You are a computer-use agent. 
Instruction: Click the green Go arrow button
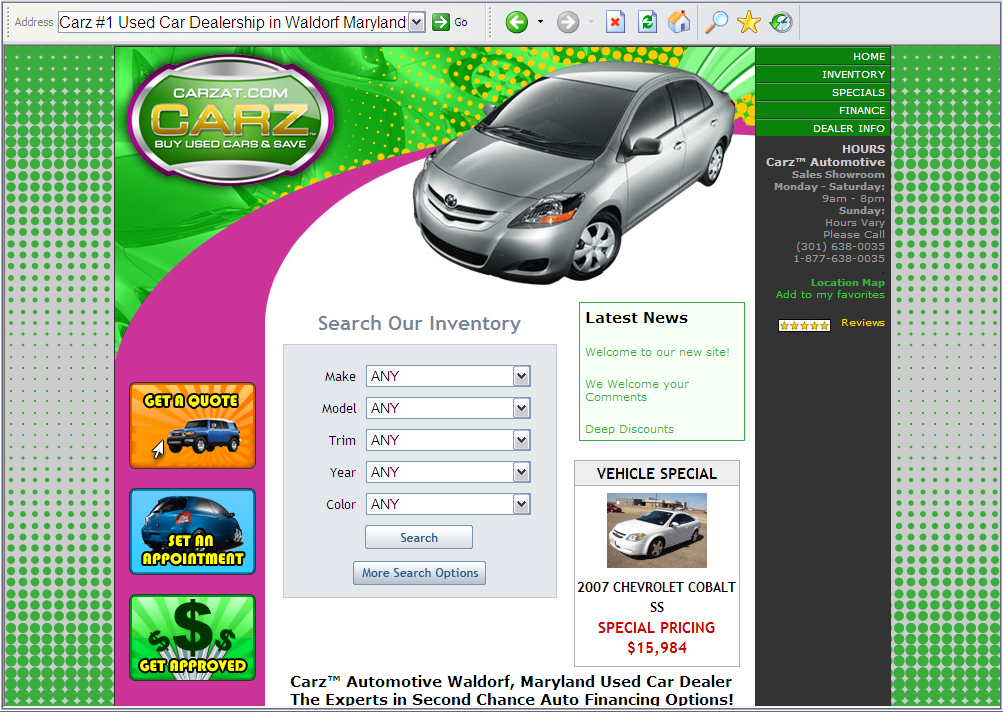(x=441, y=22)
